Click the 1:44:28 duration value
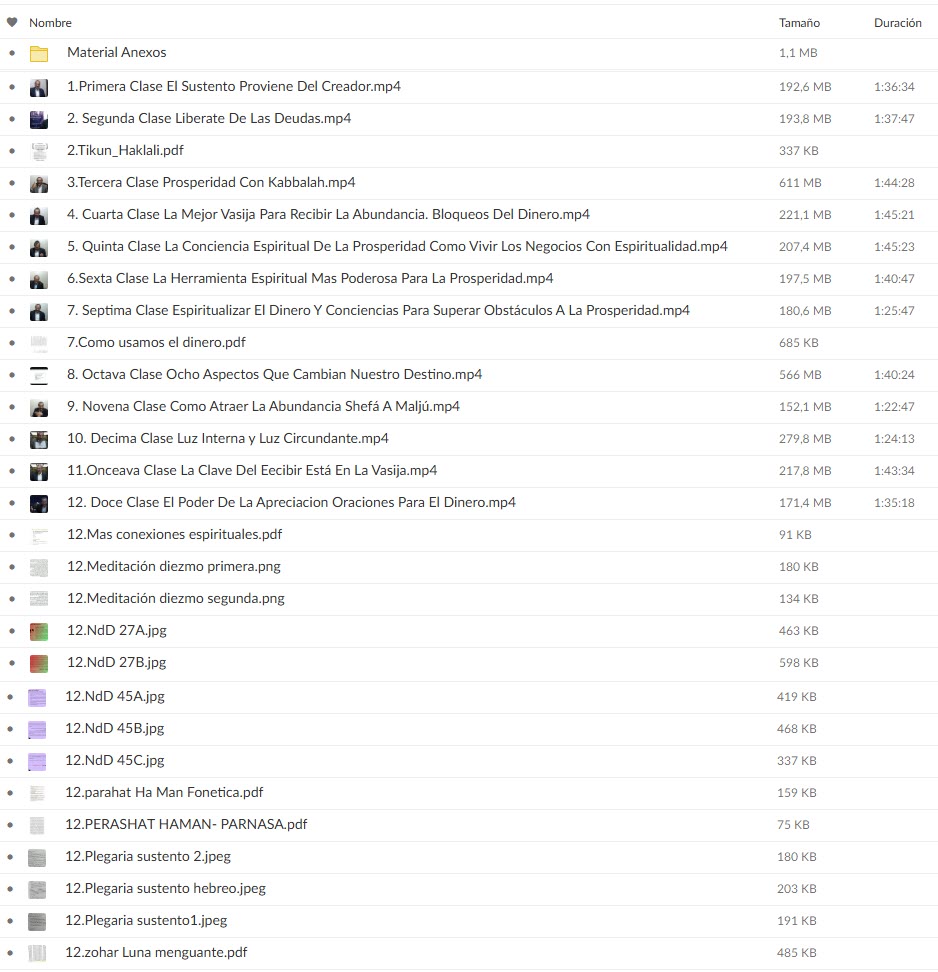The image size is (938, 972). click(x=894, y=183)
